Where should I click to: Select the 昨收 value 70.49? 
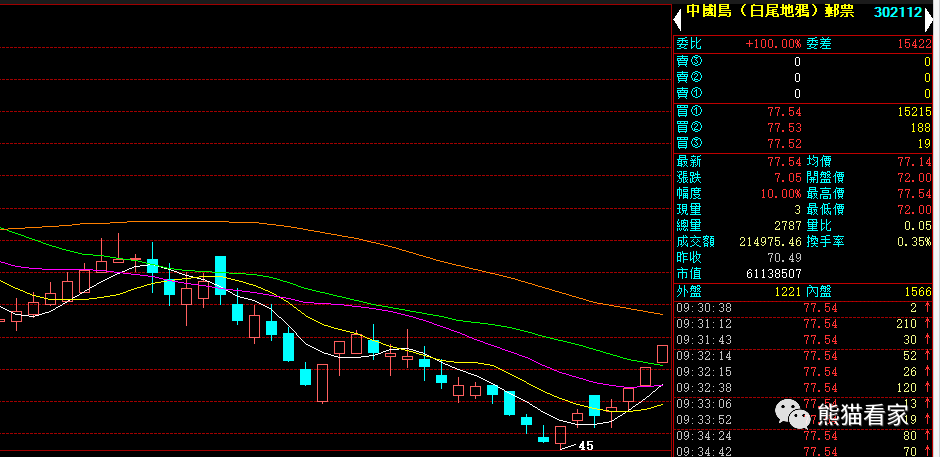pos(785,258)
